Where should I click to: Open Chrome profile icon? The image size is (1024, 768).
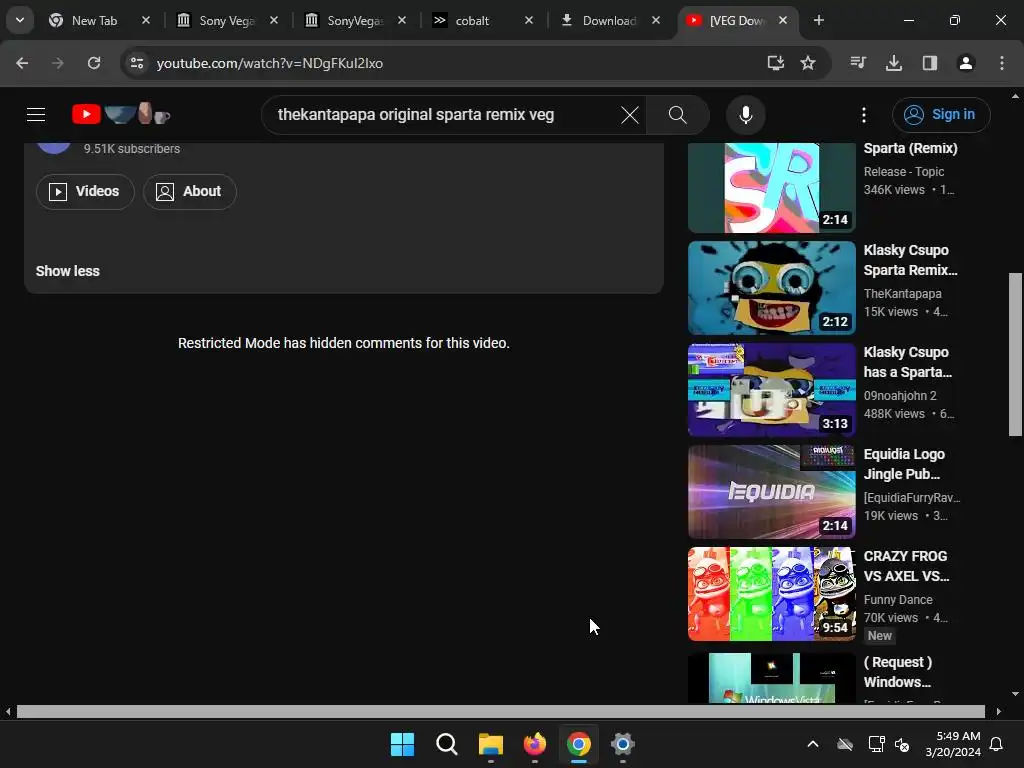click(x=966, y=63)
